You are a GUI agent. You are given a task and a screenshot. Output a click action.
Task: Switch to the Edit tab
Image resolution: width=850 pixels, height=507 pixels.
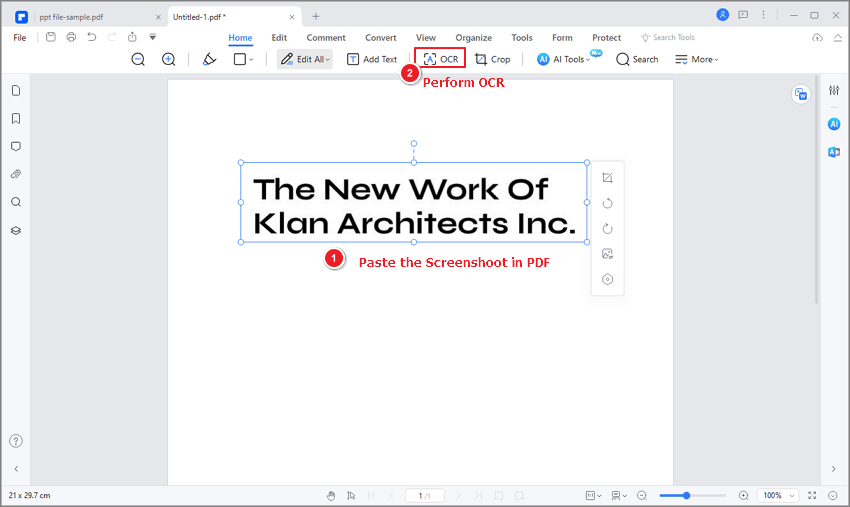pos(279,37)
